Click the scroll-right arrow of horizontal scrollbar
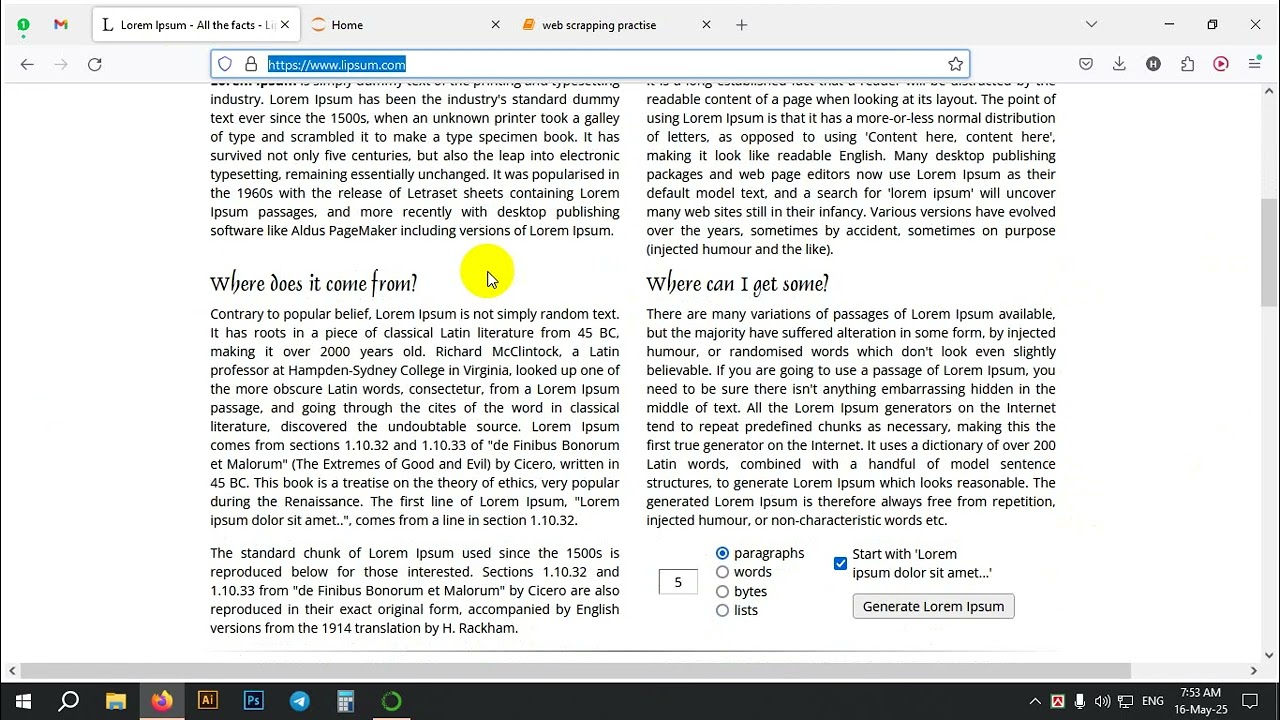1280x720 pixels. click(x=1253, y=670)
